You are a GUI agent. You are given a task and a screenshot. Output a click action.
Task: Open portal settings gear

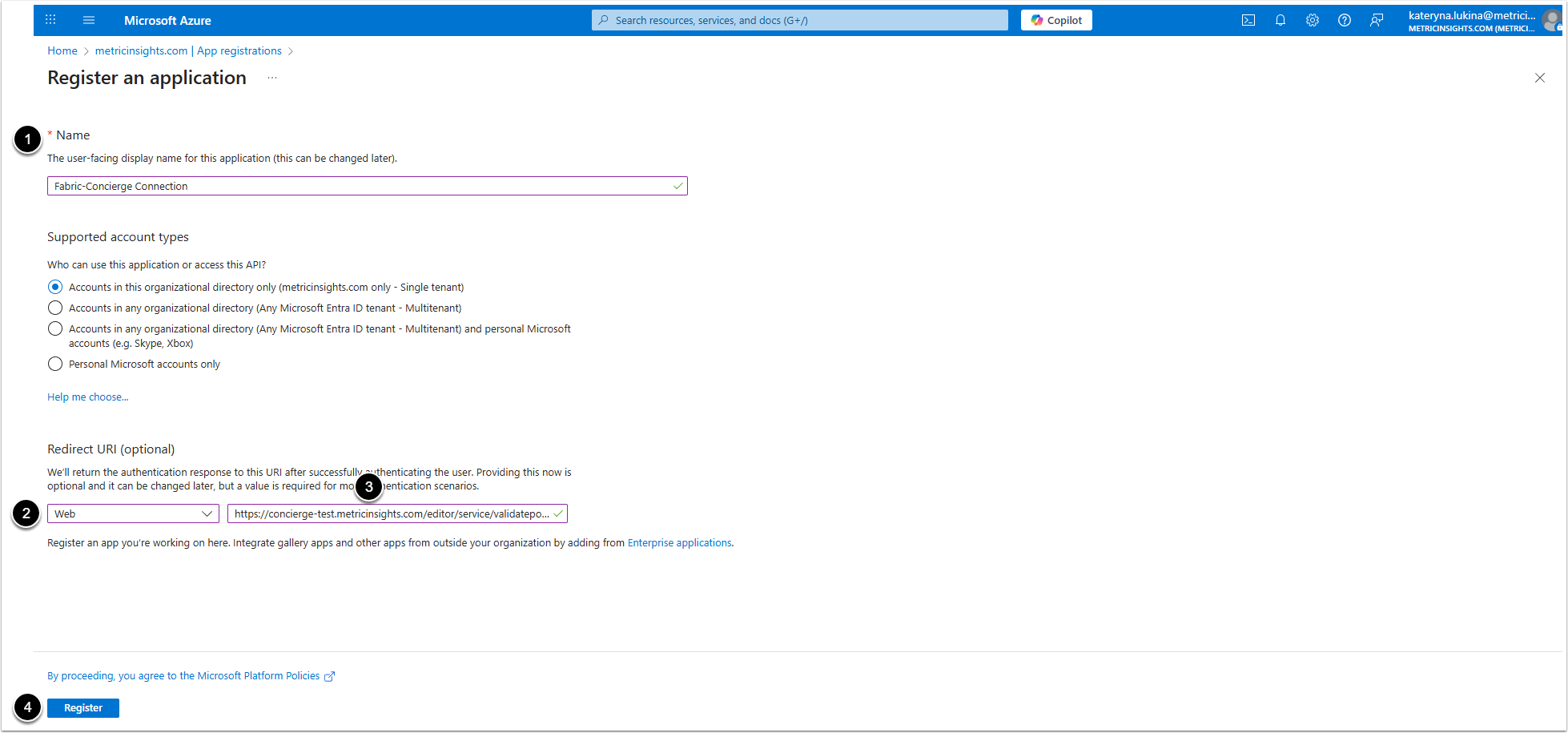click(x=1313, y=20)
